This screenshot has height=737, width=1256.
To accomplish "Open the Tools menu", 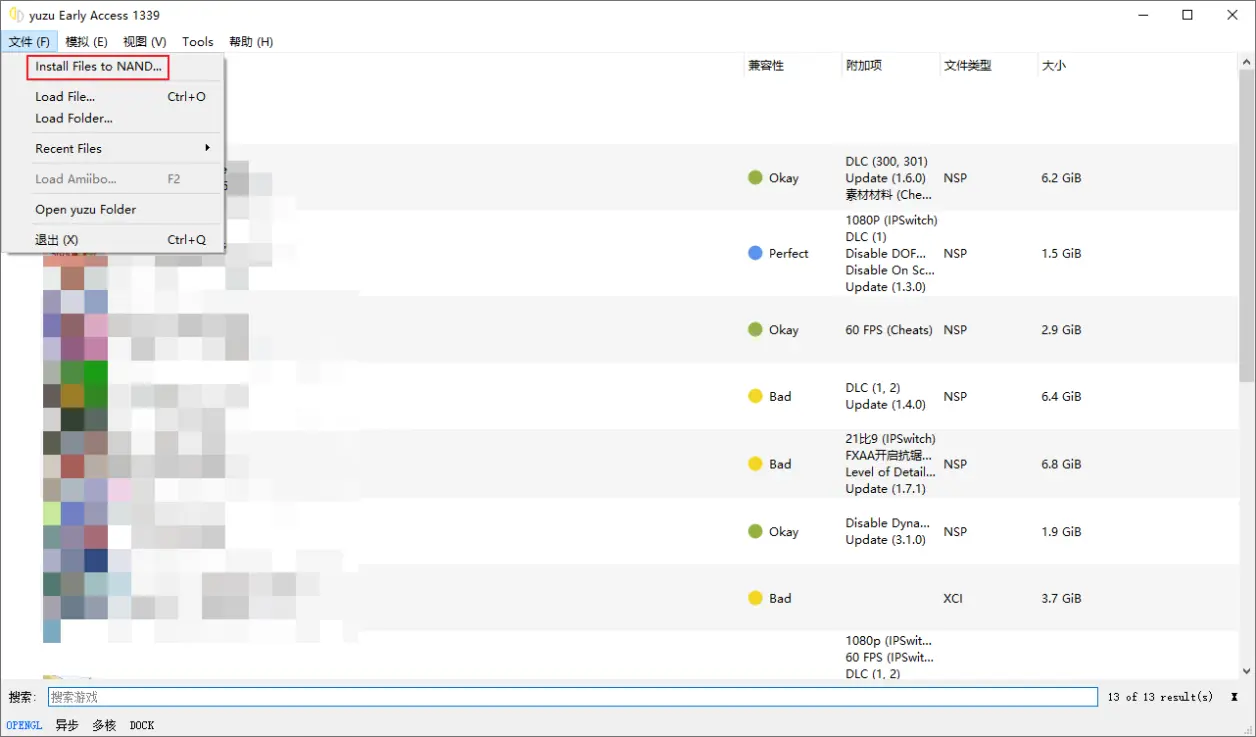I will point(198,41).
